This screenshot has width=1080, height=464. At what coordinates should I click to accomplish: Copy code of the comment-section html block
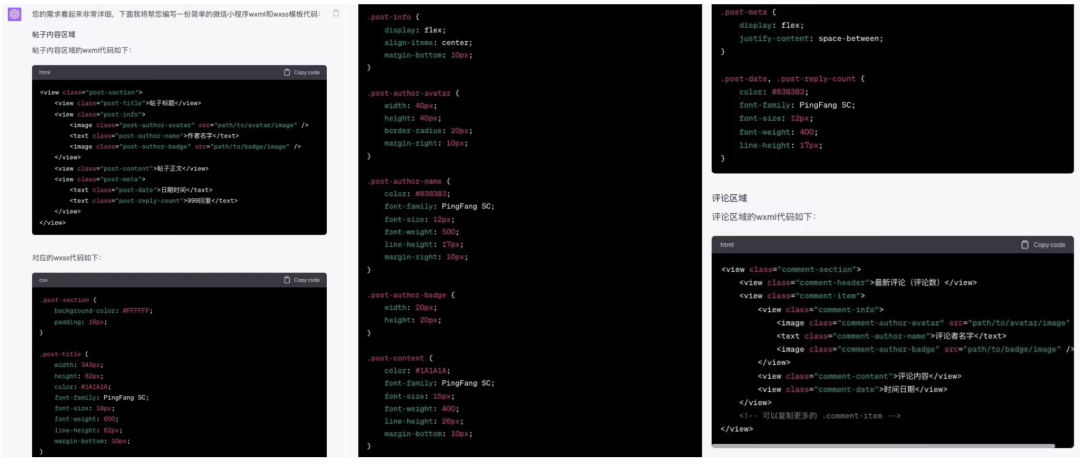click(x=1043, y=244)
